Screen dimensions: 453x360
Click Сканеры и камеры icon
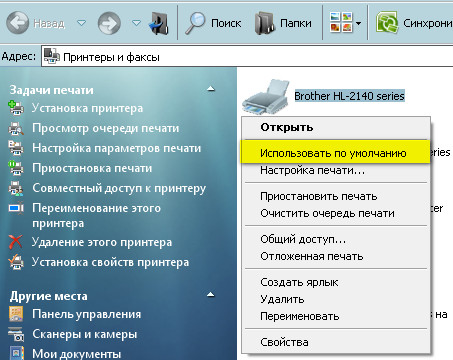[16, 334]
